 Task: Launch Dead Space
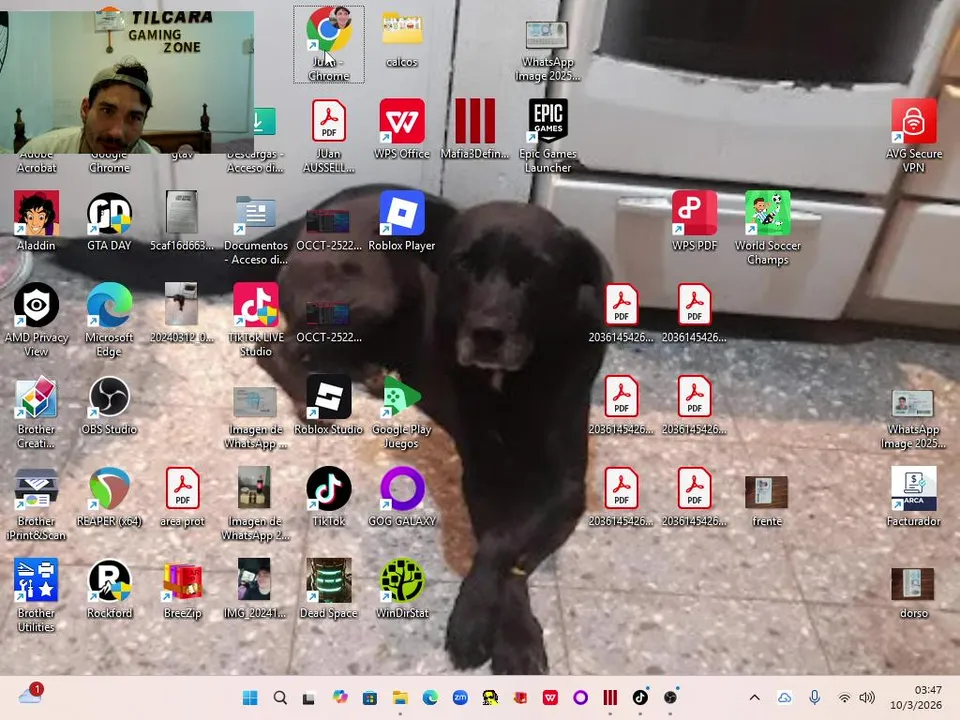pyautogui.click(x=329, y=588)
